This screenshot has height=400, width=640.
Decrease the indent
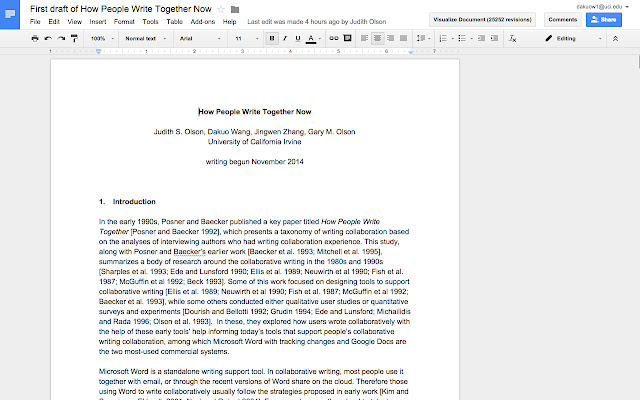[482, 38]
